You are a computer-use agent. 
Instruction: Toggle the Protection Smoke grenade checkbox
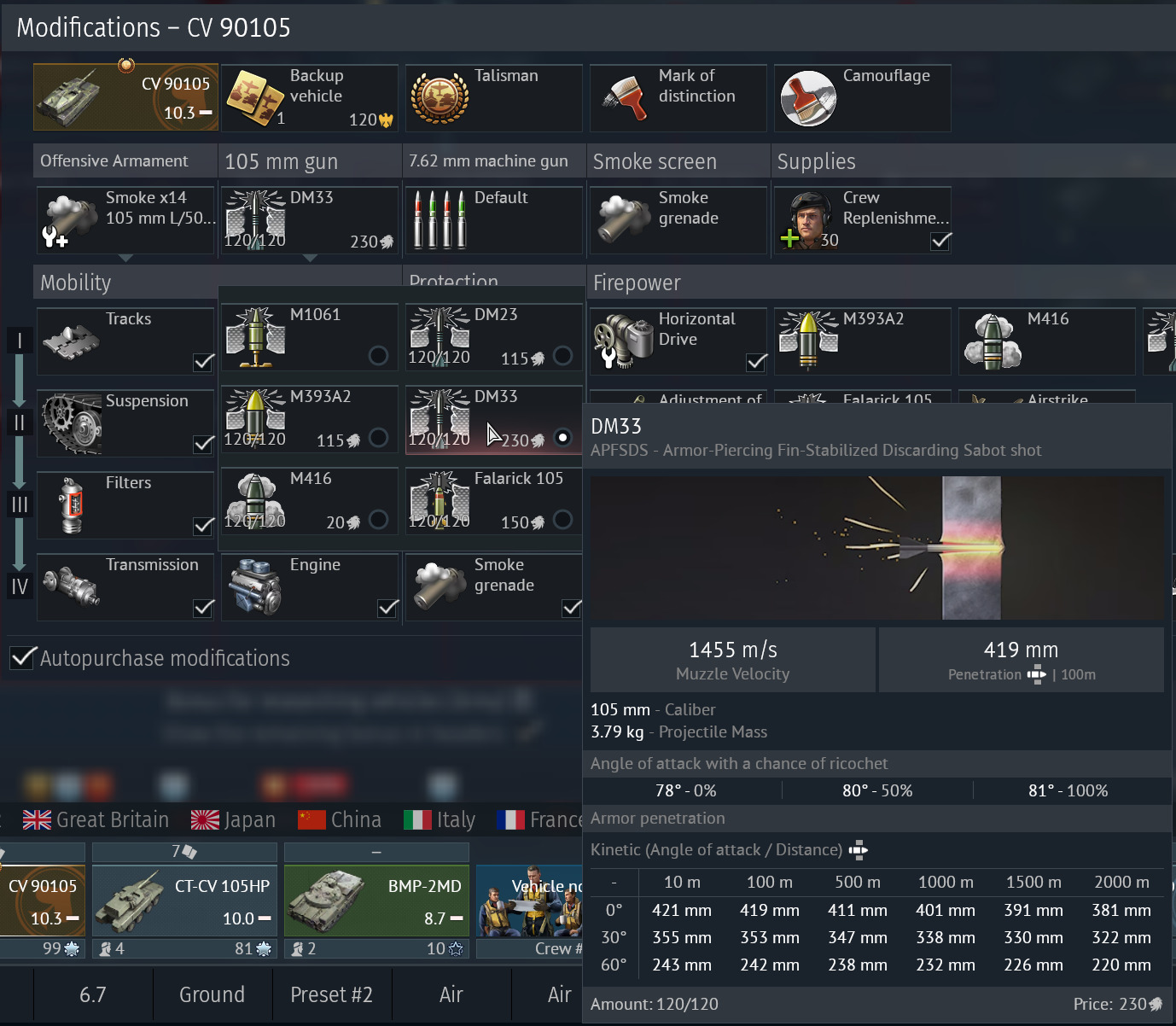(572, 608)
